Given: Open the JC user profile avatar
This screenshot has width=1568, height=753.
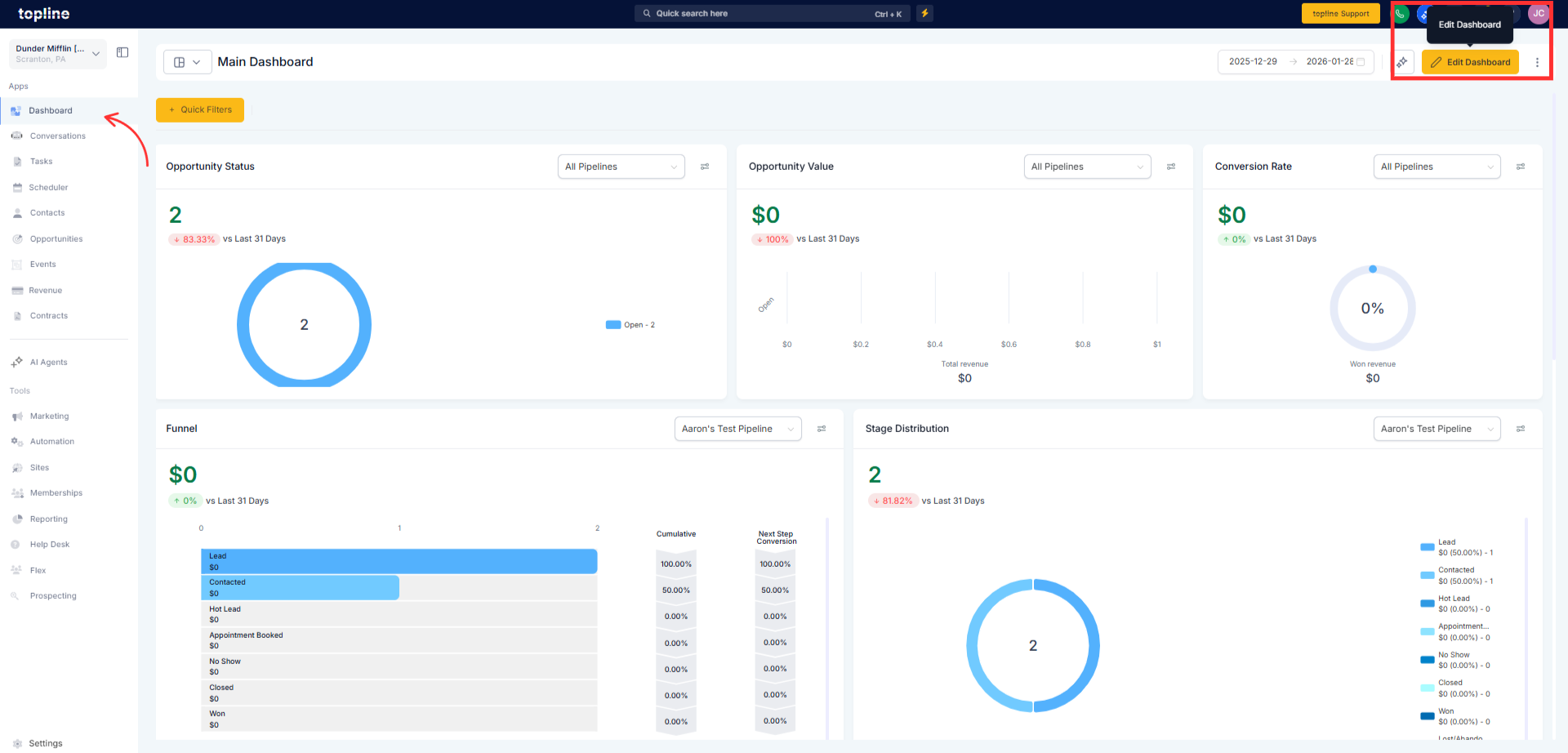Looking at the screenshot, I should (x=1539, y=14).
